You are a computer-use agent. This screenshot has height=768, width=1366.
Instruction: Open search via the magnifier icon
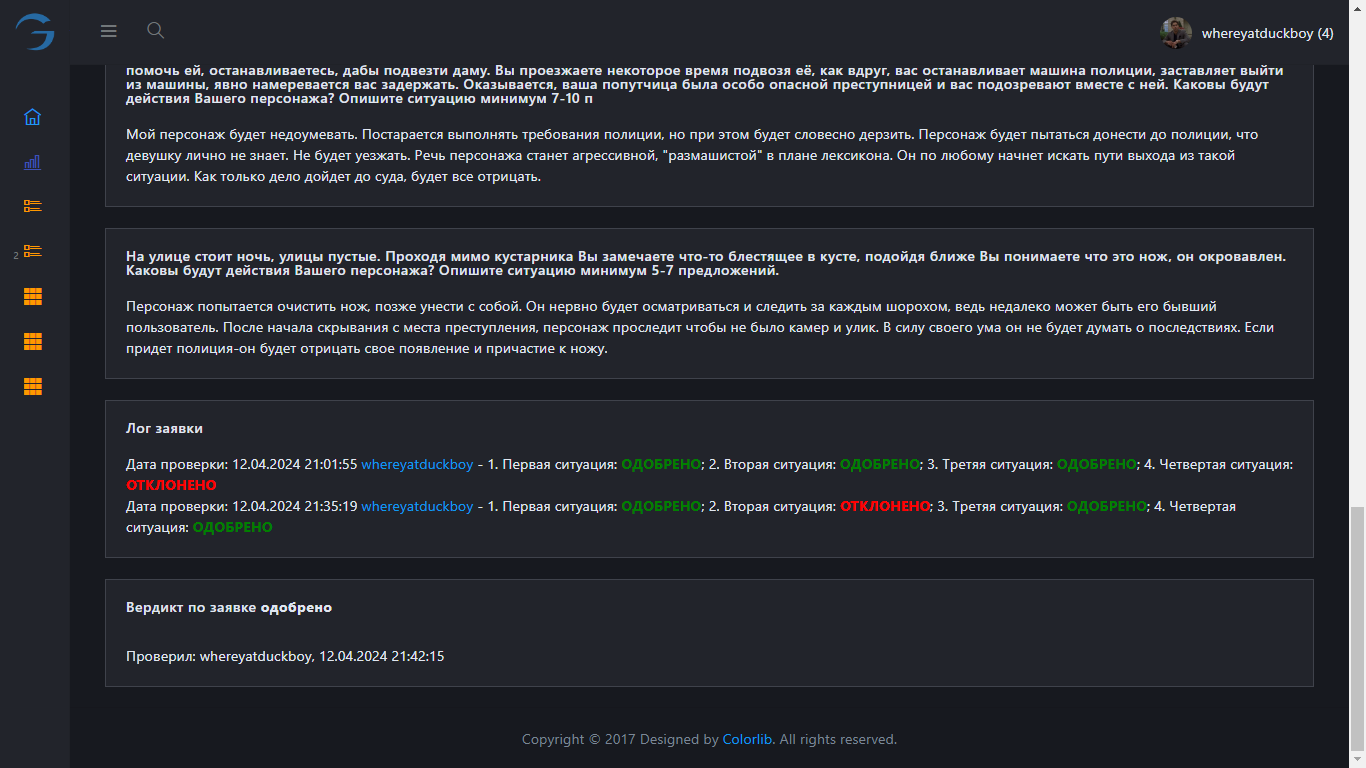tap(155, 30)
